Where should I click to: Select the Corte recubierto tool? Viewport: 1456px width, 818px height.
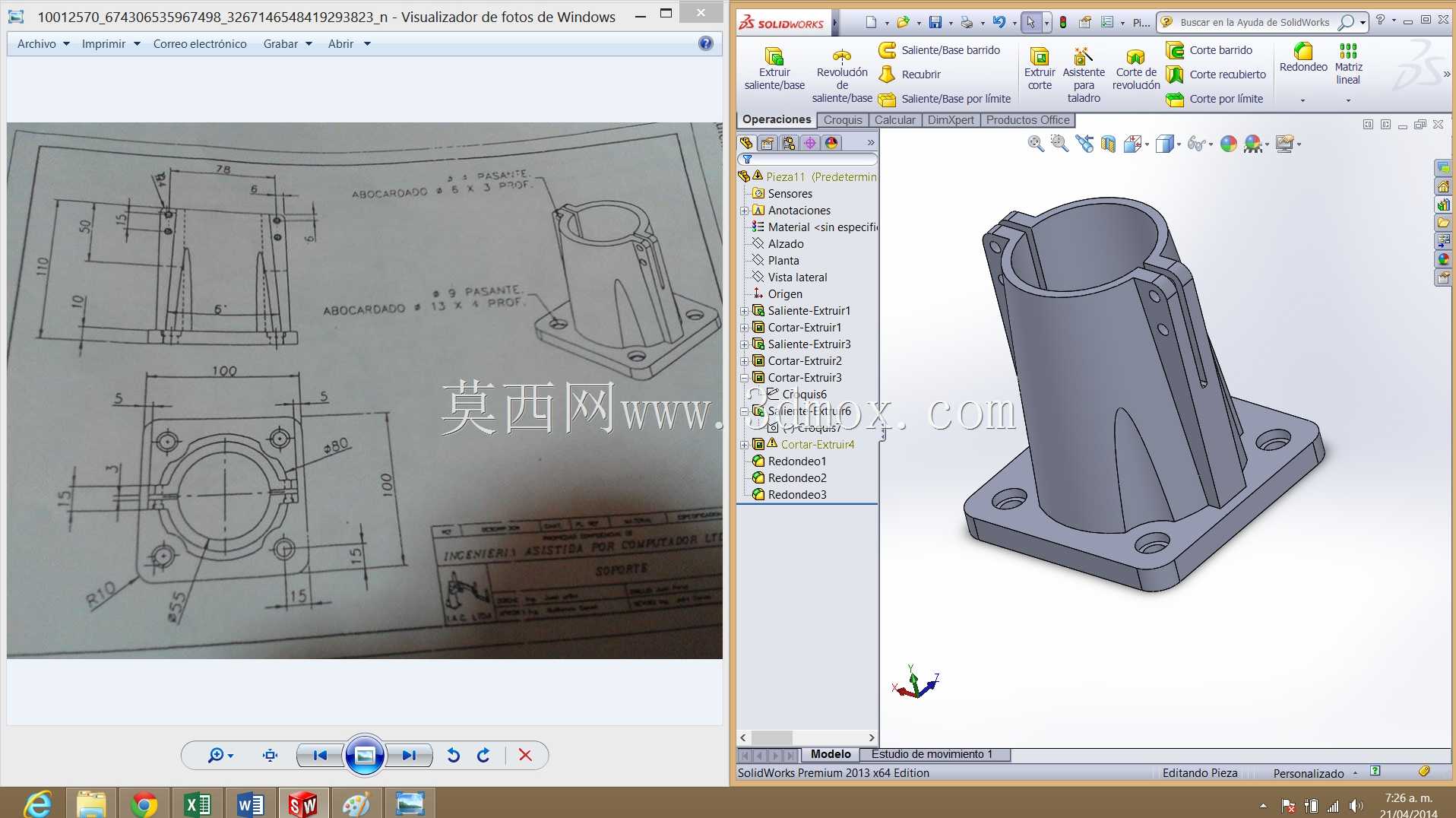[x=1216, y=75]
